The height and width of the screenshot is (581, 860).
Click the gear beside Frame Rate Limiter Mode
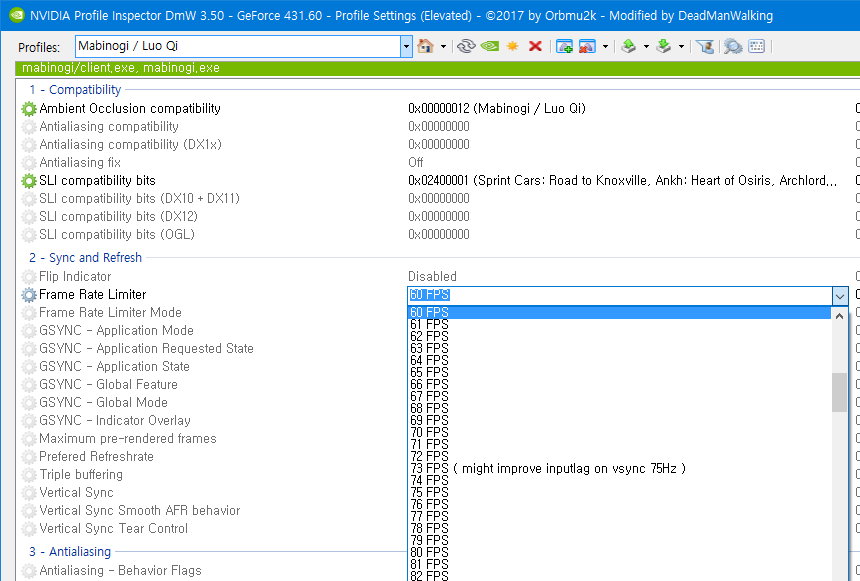[x=29, y=313]
